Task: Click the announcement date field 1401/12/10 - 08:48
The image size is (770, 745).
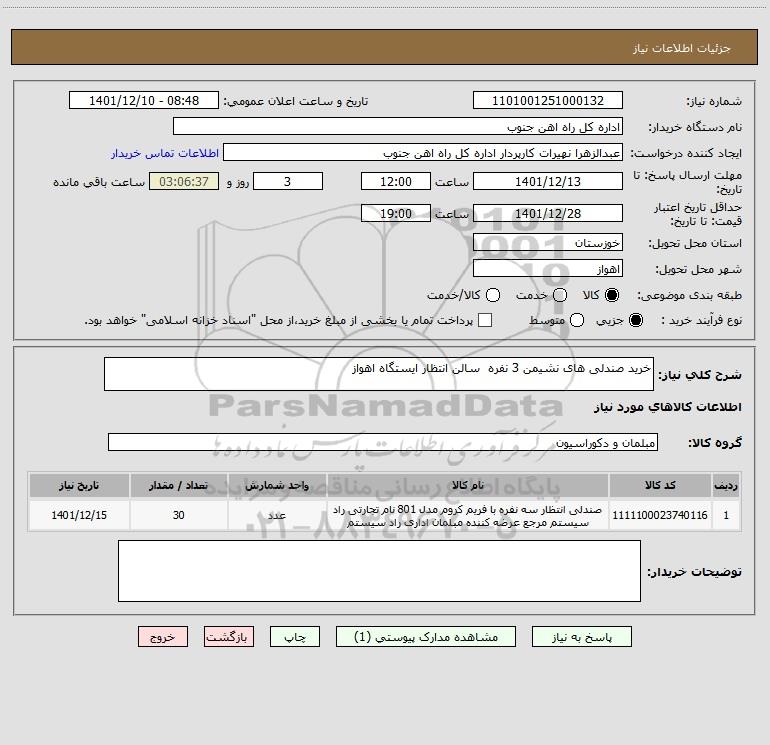Action: pos(144,101)
